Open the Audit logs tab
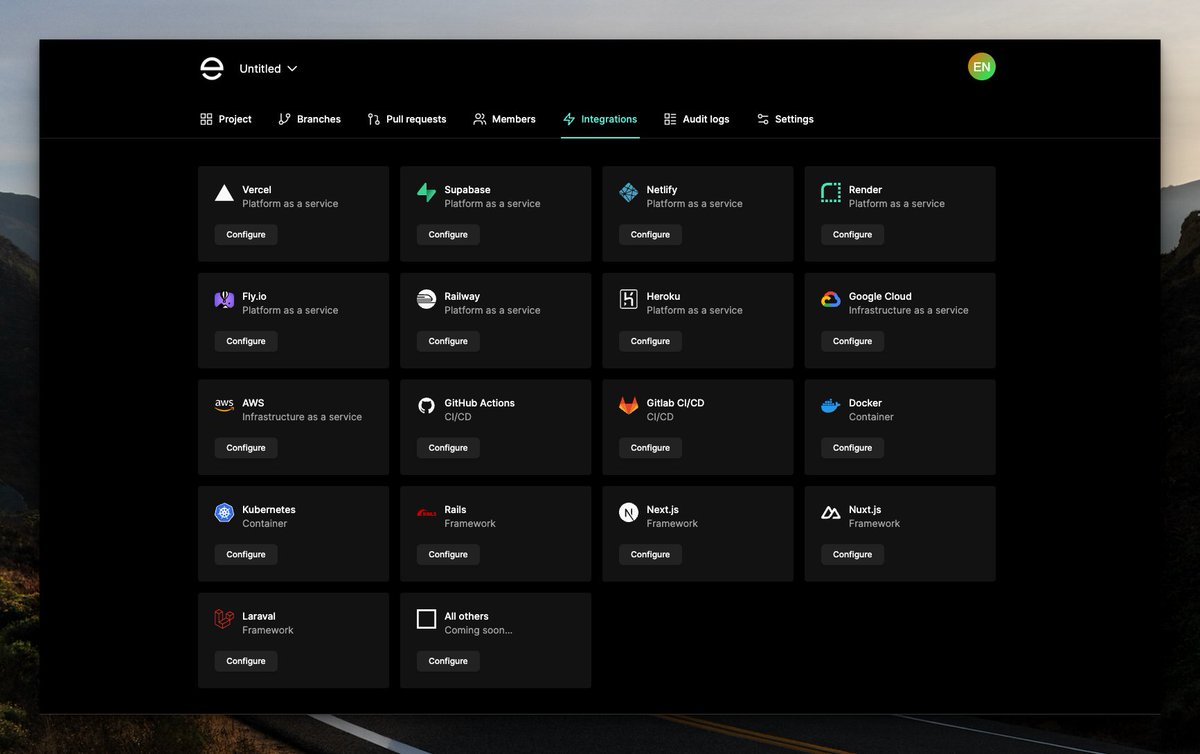 697,119
